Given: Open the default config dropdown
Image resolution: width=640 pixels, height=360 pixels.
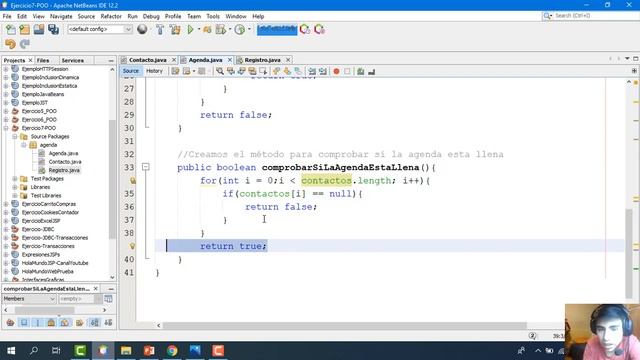Looking at the screenshot, I should pos(100,29).
